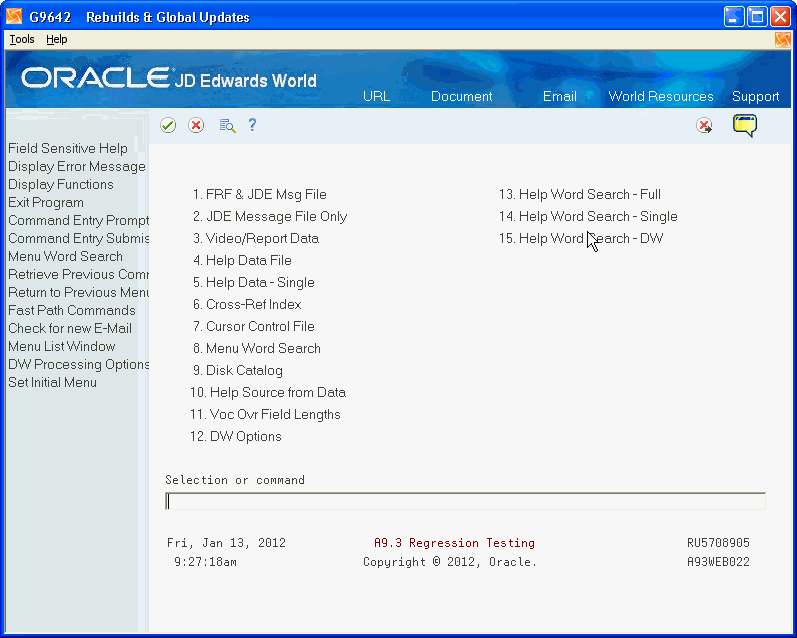The width and height of the screenshot is (797, 638).
Task: Open Fast Path Commands in the sidebar
Action: point(72,310)
